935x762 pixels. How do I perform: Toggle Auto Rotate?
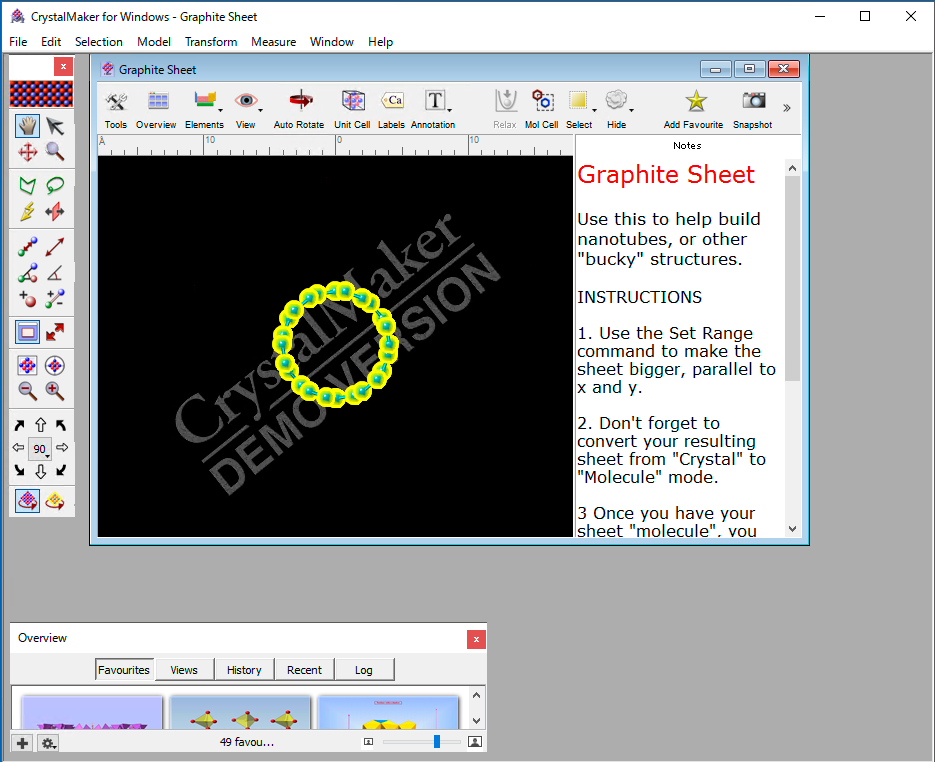[x=299, y=109]
